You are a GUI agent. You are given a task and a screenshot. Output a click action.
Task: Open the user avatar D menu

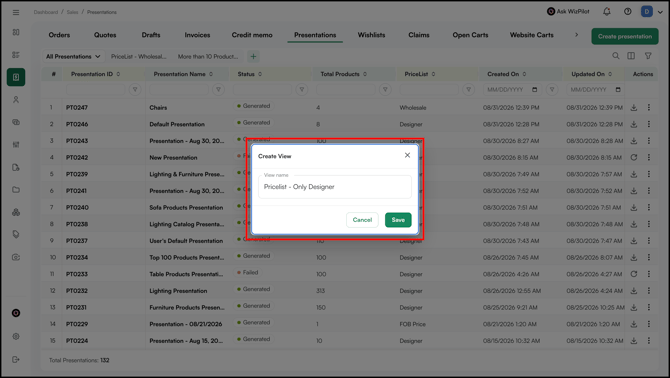click(646, 12)
